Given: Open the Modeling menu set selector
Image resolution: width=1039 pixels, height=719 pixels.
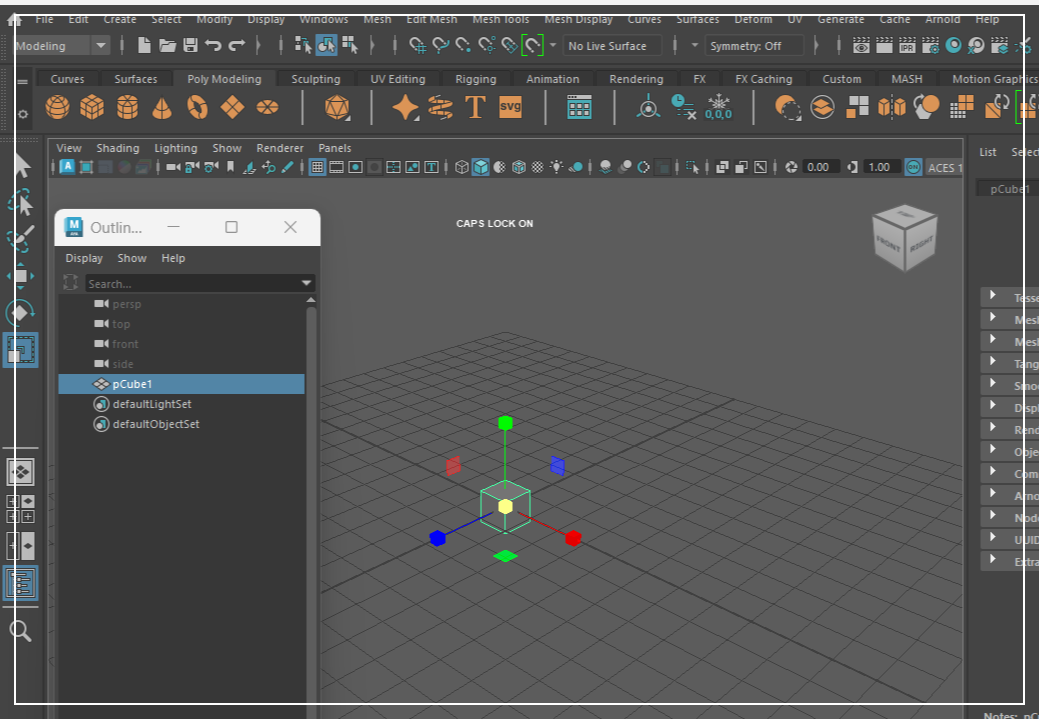Looking at the screenshot, I should click(x=60, y=45).
